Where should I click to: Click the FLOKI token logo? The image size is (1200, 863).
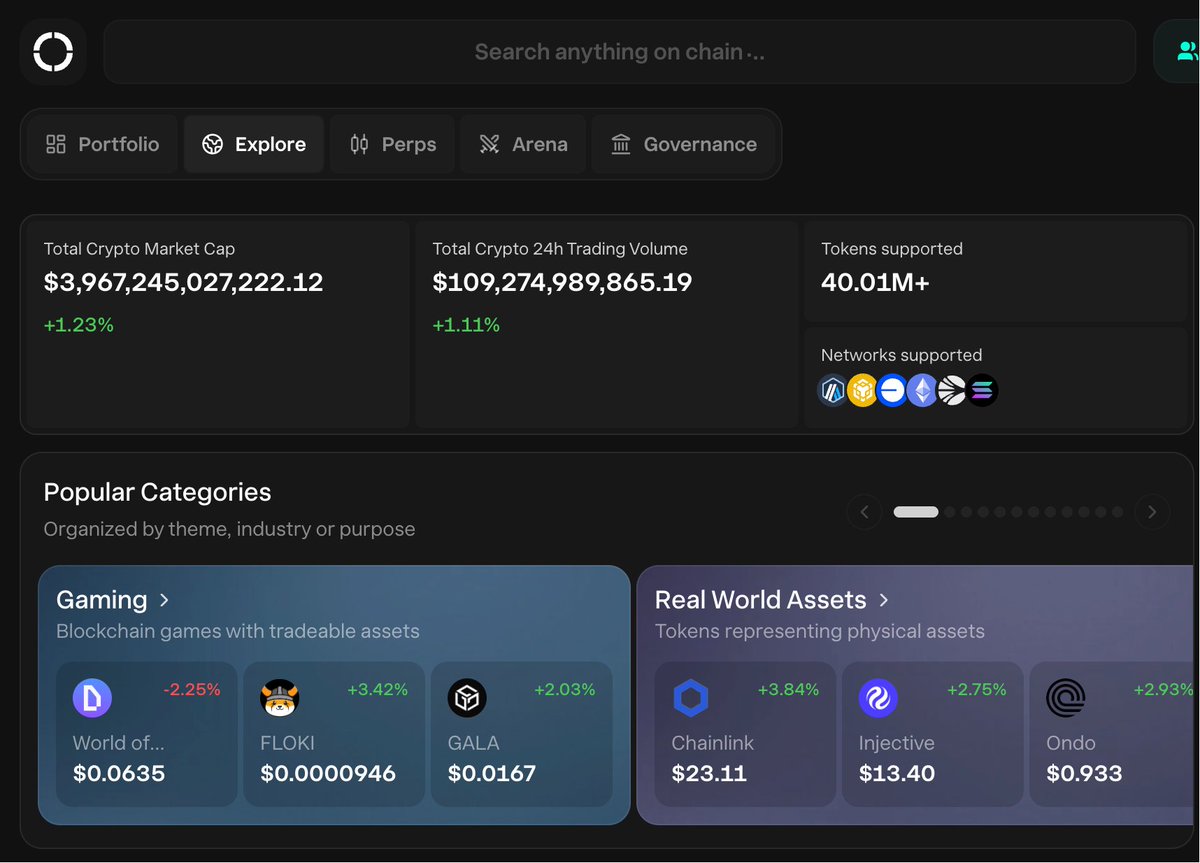pyautogui.click(x=280, y=698)
